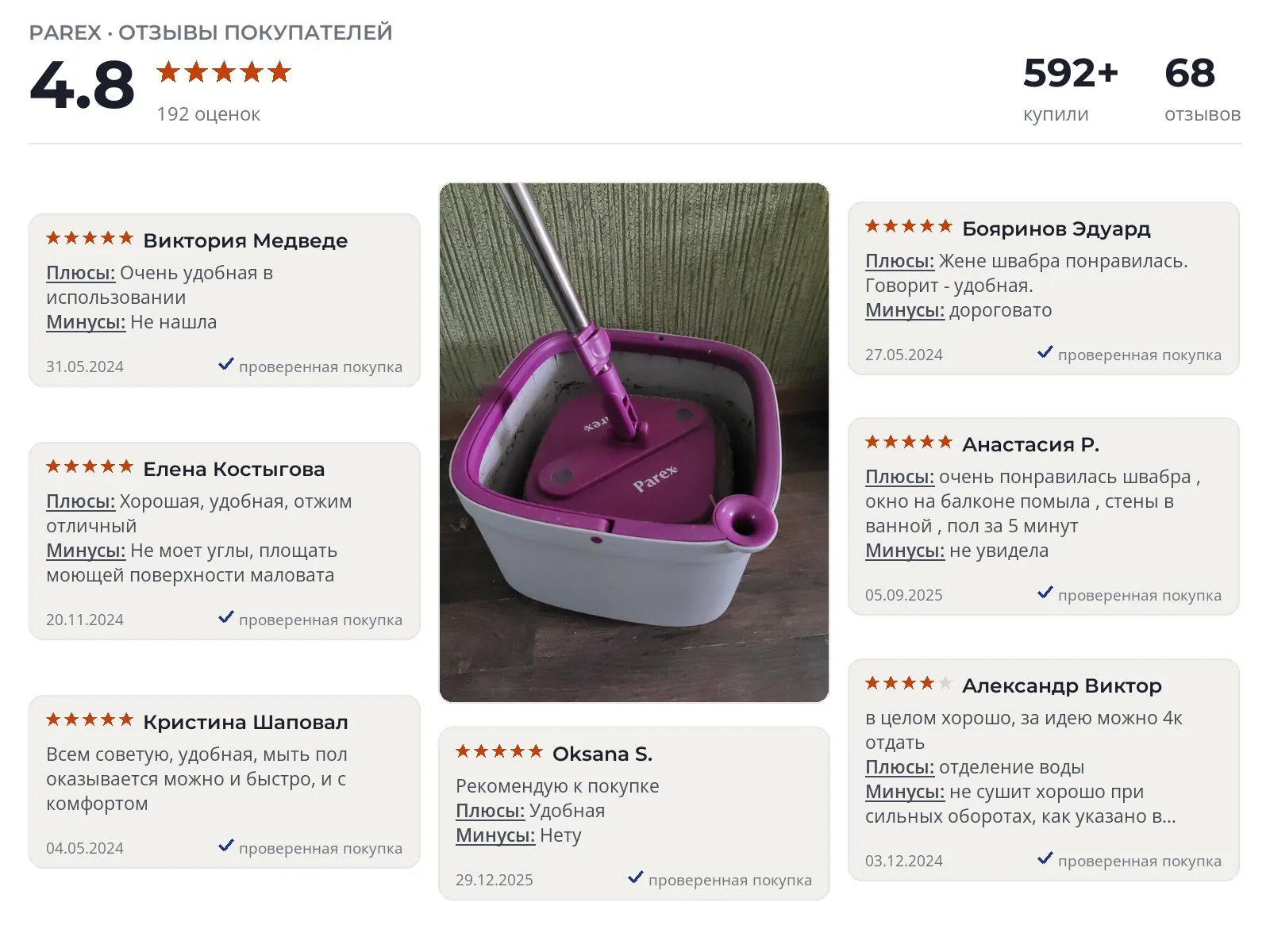This screenshot has width=1270, height=952.
Task: Open reviewer name Oksana S.
Action: pyautogui.click(x=602, y=754)
